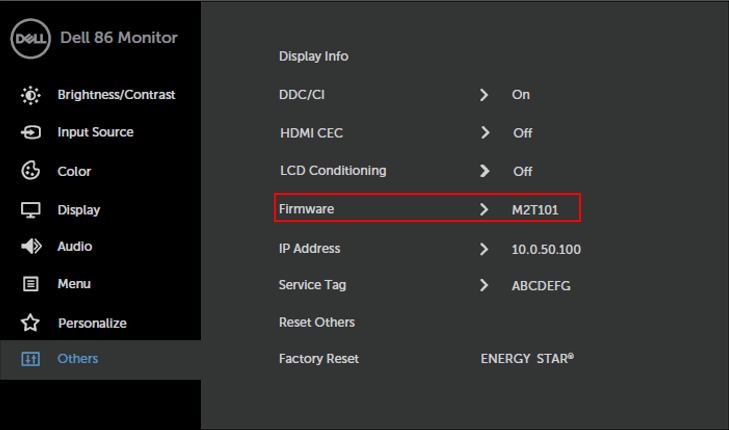Expand the Service Tag chevron arrow
Image resolution: width=729 pixels, height=430 pixels.
(484, 285)
